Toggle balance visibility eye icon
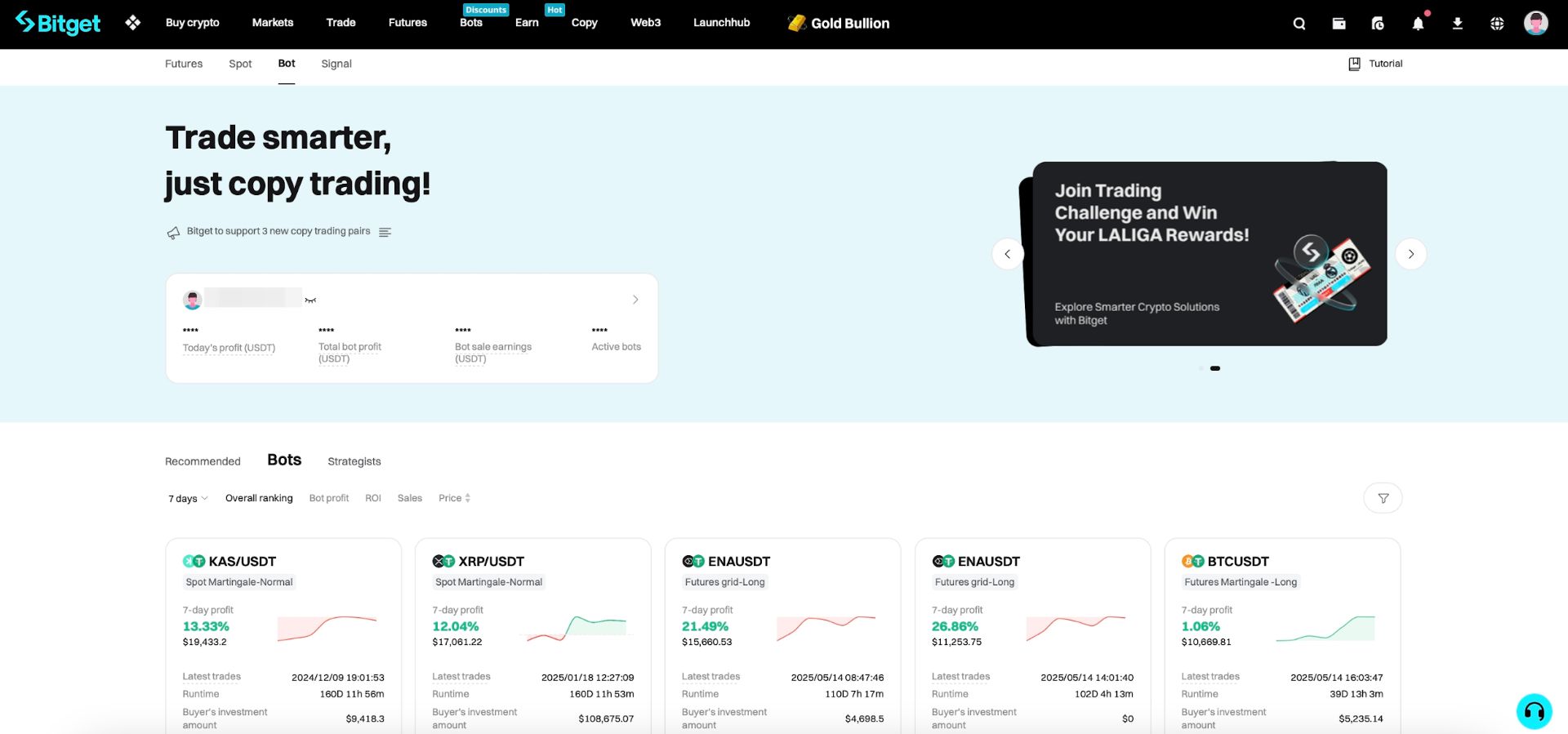The width and height of the screenshot is (1568, 734). coord(310,300)
